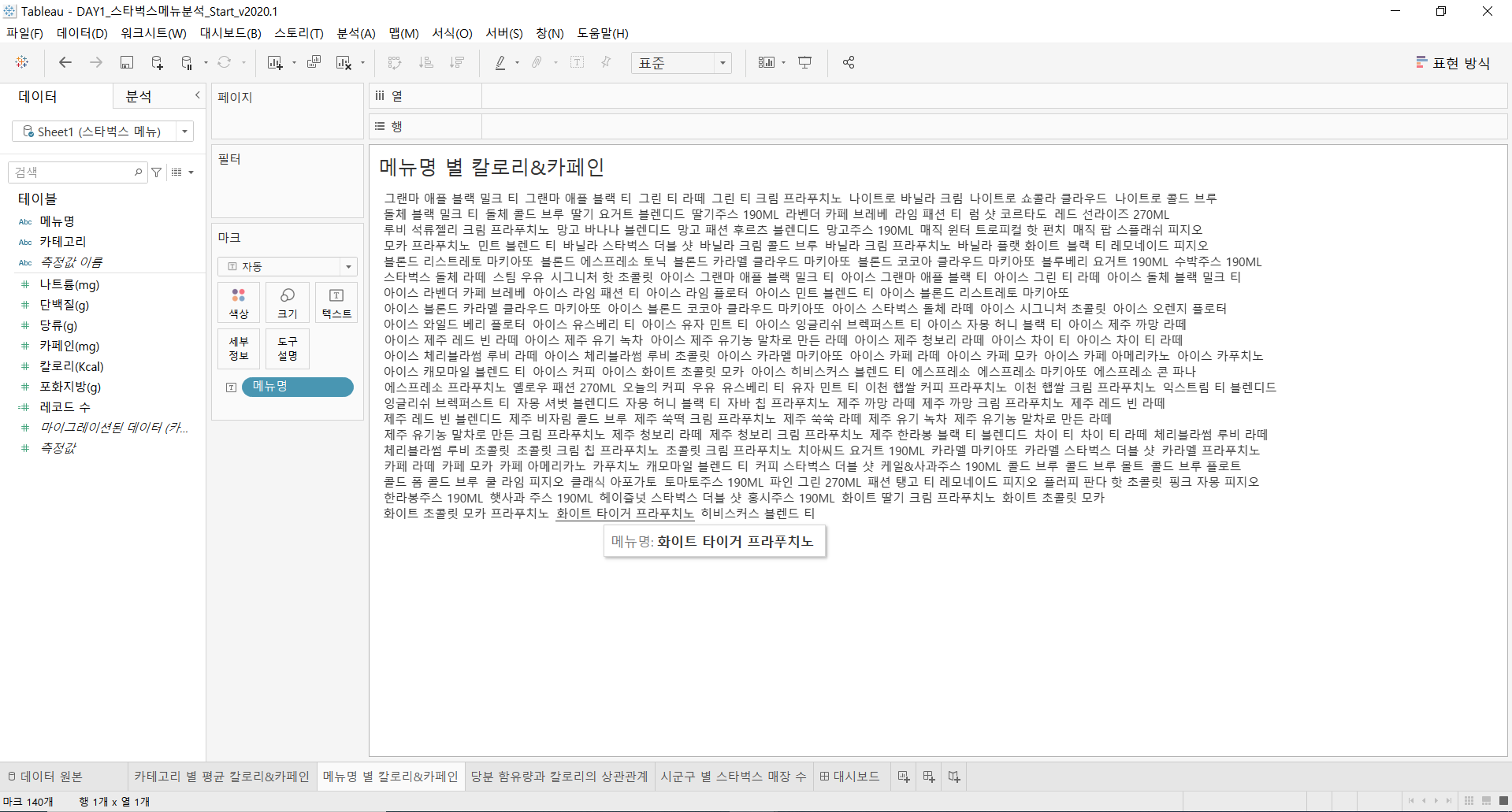This screenshot has height=812, width=1512.
Task: Click the Tooltip (도구 설명) button
Action: point(288,349)
